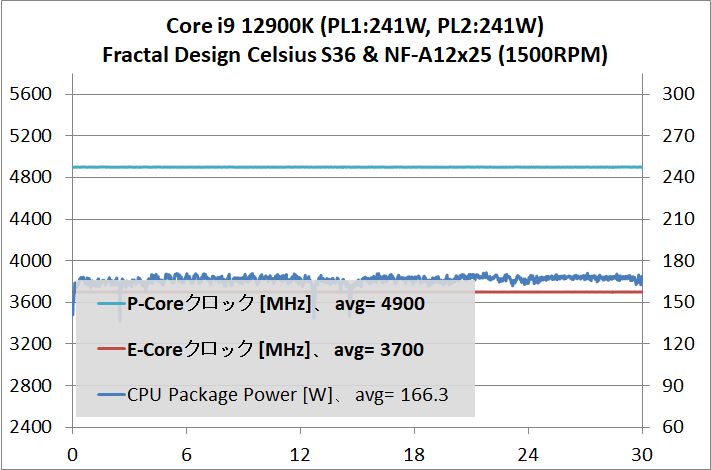Select the E-Core clock legend entry
Image resolution: width=711 pixels, height=470 pixels.
pyautogui.click(x=261, y=349)
